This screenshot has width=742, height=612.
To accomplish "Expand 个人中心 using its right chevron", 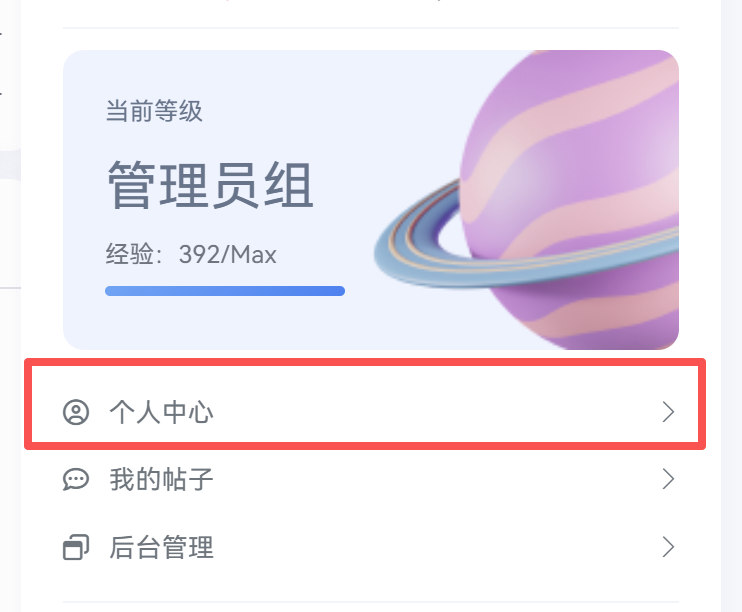I will click(x=668, y=412).
